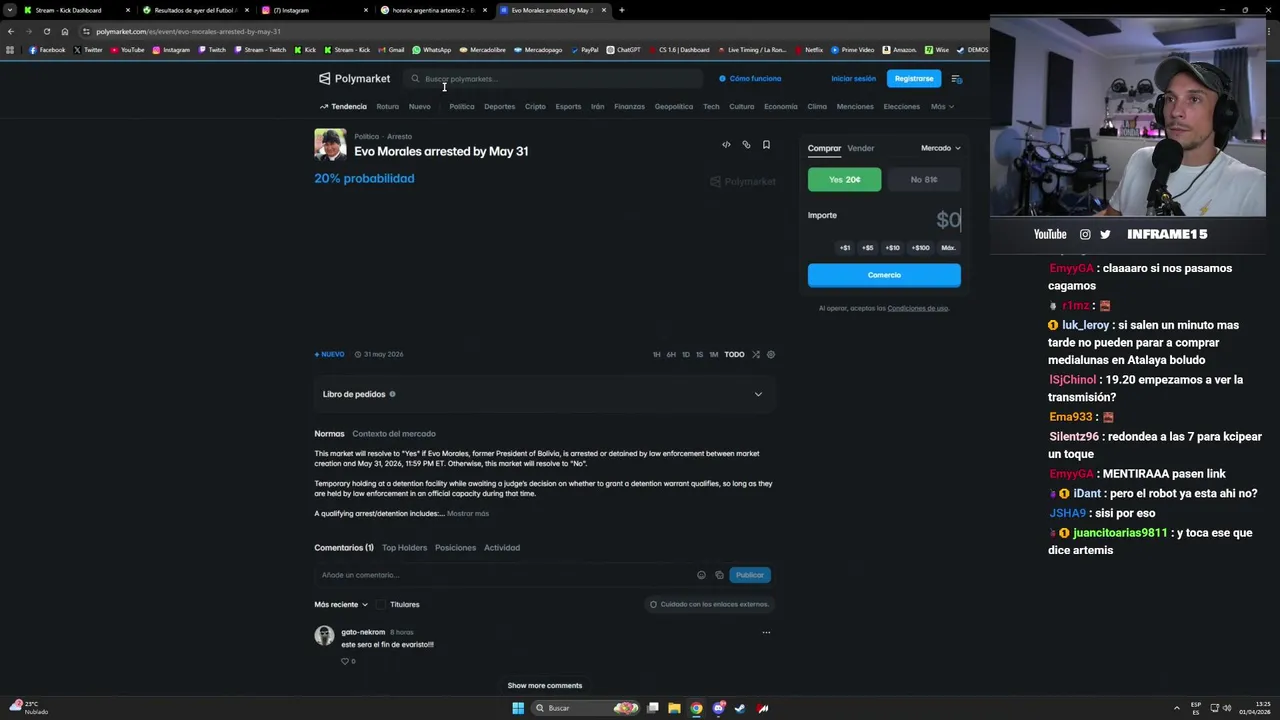Viewport: 1280px width, 720px height.
Task: Open the PayPal bookmark
Action: [584, 50]
